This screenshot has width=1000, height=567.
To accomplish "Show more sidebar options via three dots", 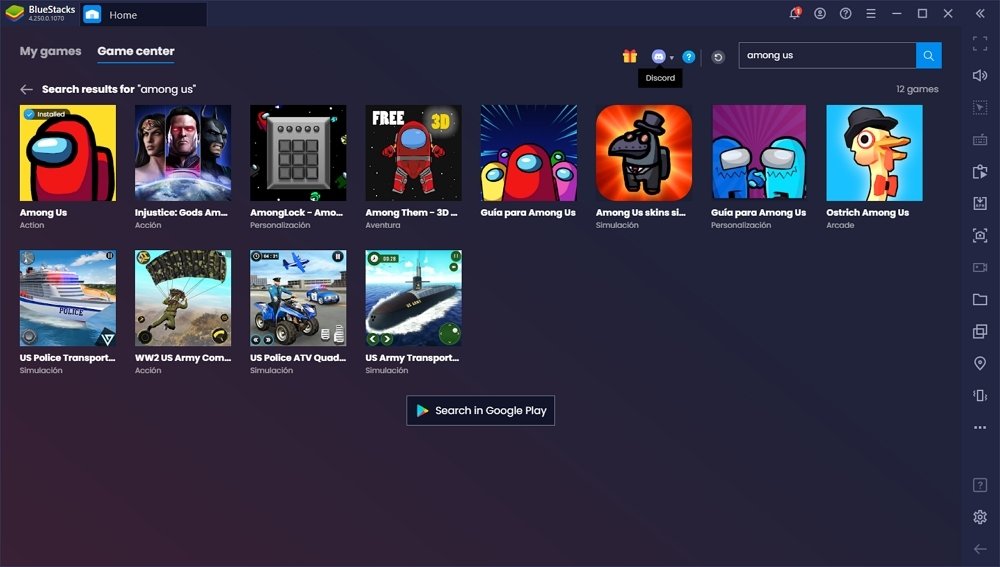I will pos(980,427).
